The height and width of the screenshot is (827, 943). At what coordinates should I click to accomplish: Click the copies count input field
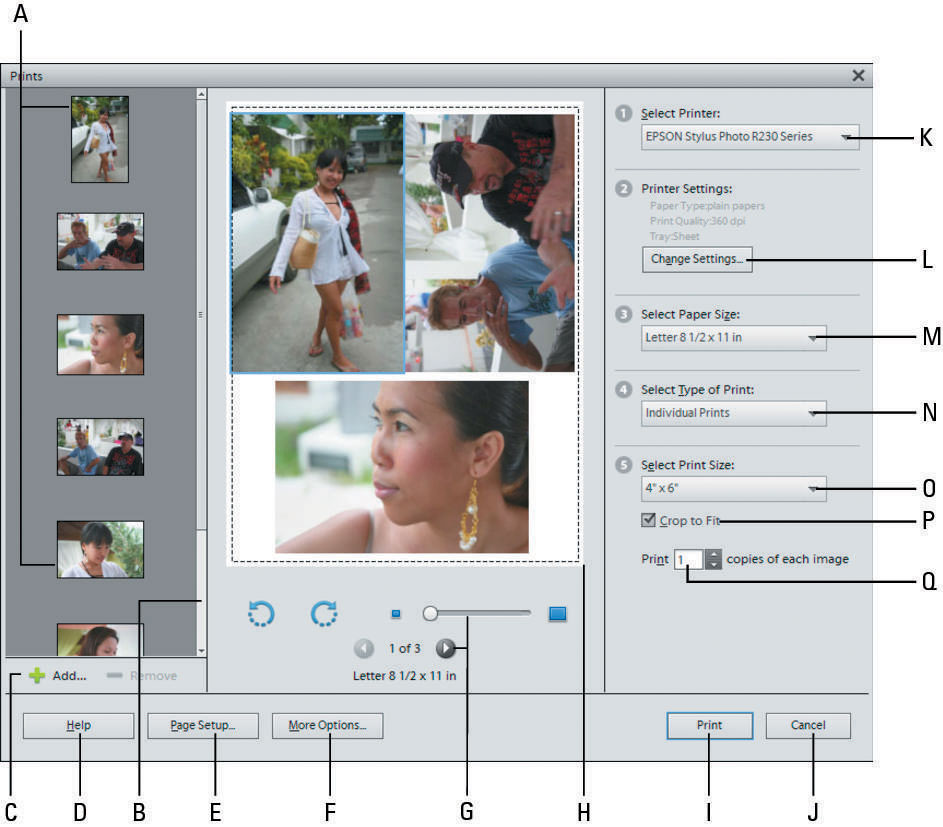pyautogui.click(x=688, y=560)
